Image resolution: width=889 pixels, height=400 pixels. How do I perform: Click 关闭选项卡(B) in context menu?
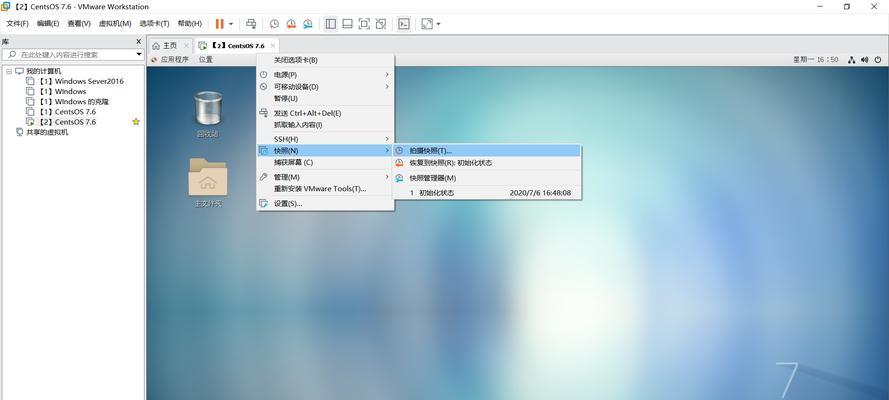tap(325, 60)
